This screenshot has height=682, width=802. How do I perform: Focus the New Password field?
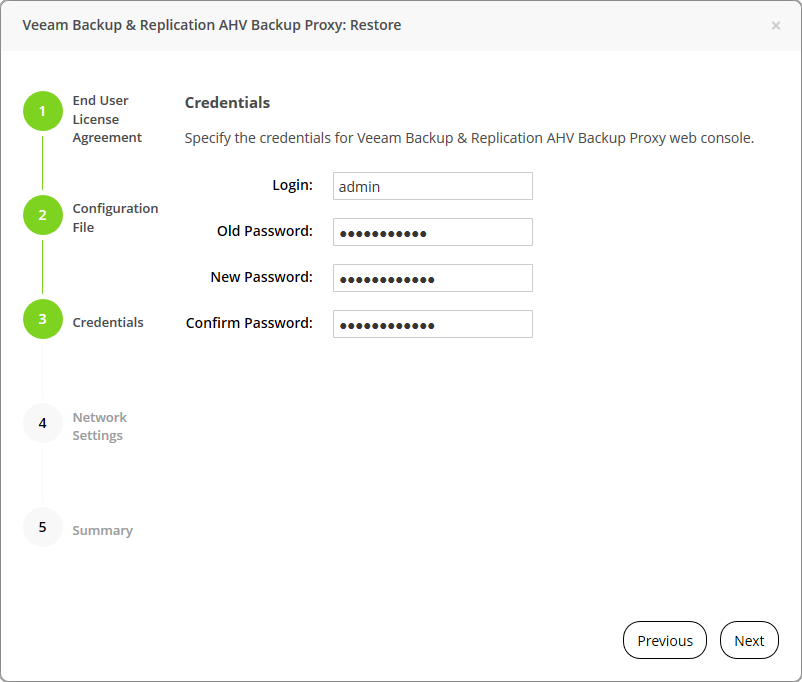coord(432,278)
